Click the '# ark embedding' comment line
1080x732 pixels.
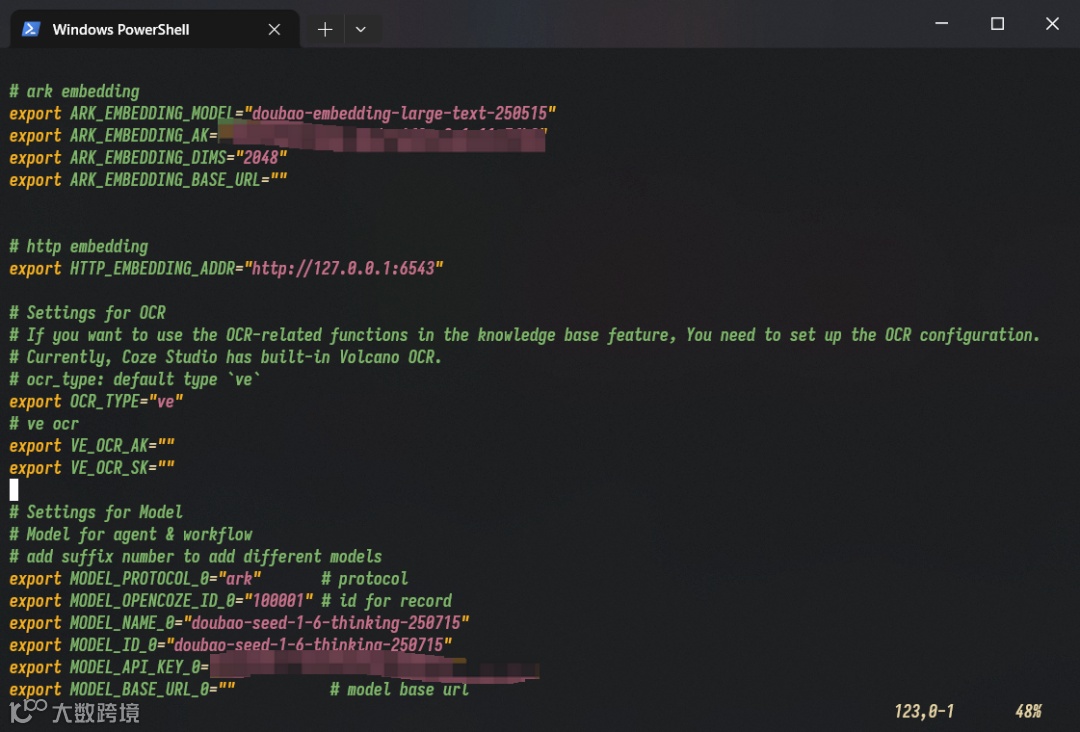click(x=74, y=92)
